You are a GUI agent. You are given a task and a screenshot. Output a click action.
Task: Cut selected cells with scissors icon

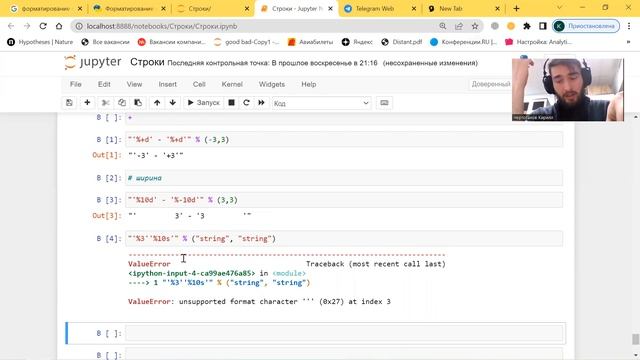[105, 103]
